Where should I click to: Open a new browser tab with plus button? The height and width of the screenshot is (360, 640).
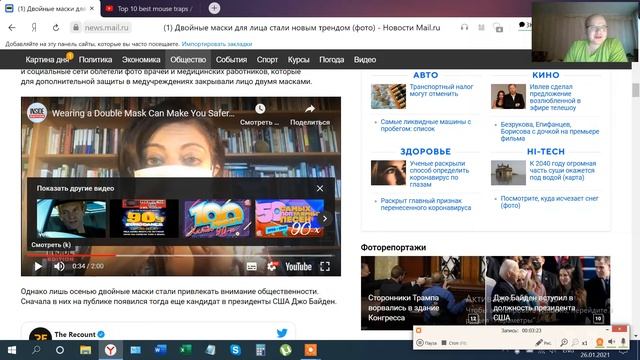[x=214, y=8]
